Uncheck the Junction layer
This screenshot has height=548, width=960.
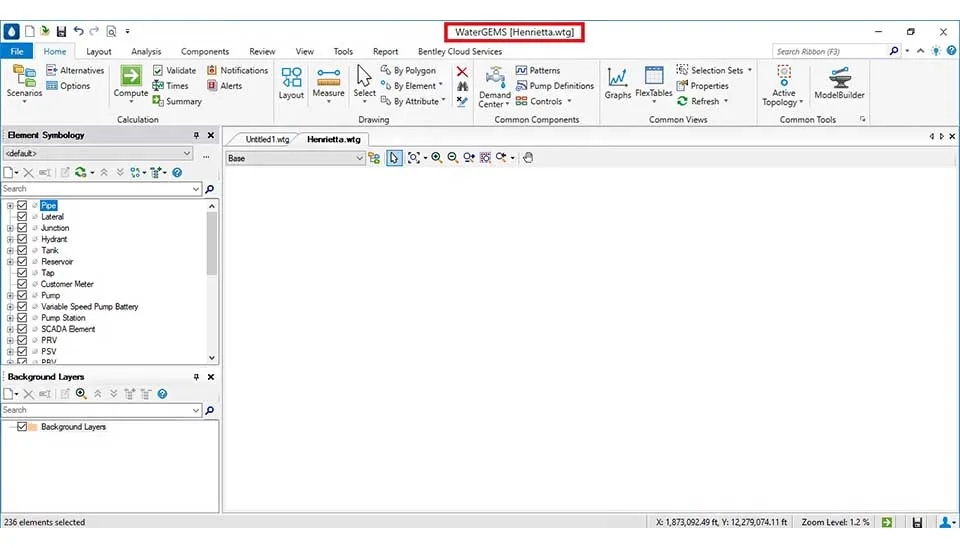[22, 228]
